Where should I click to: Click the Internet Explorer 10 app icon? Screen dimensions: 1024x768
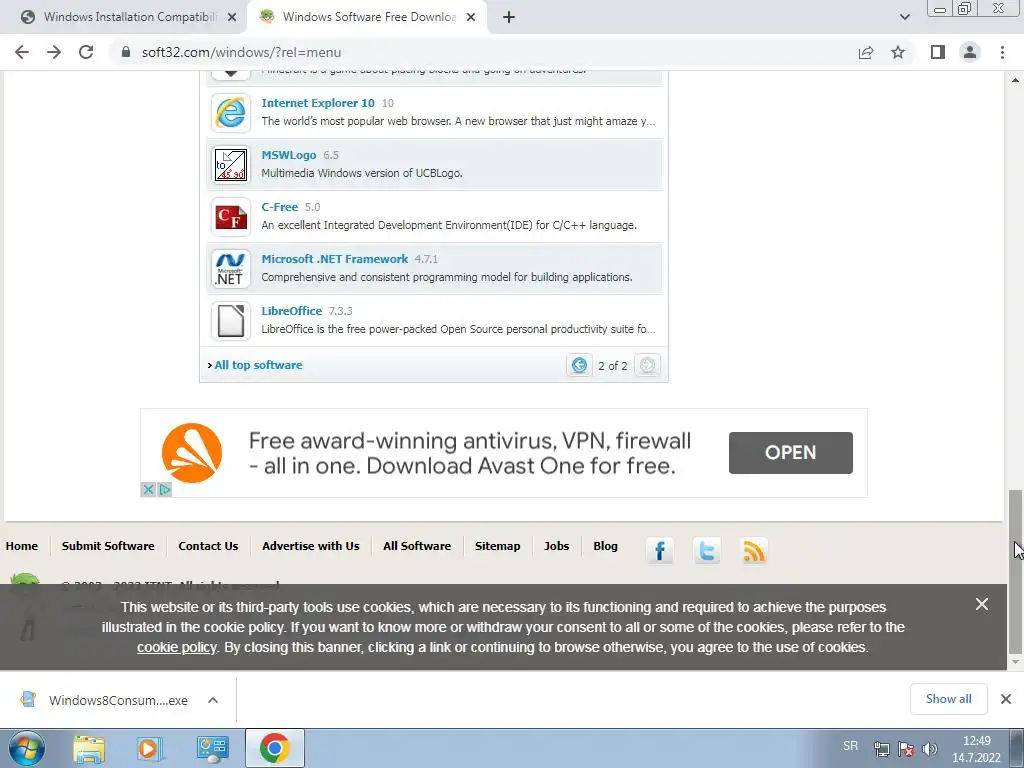231,112
